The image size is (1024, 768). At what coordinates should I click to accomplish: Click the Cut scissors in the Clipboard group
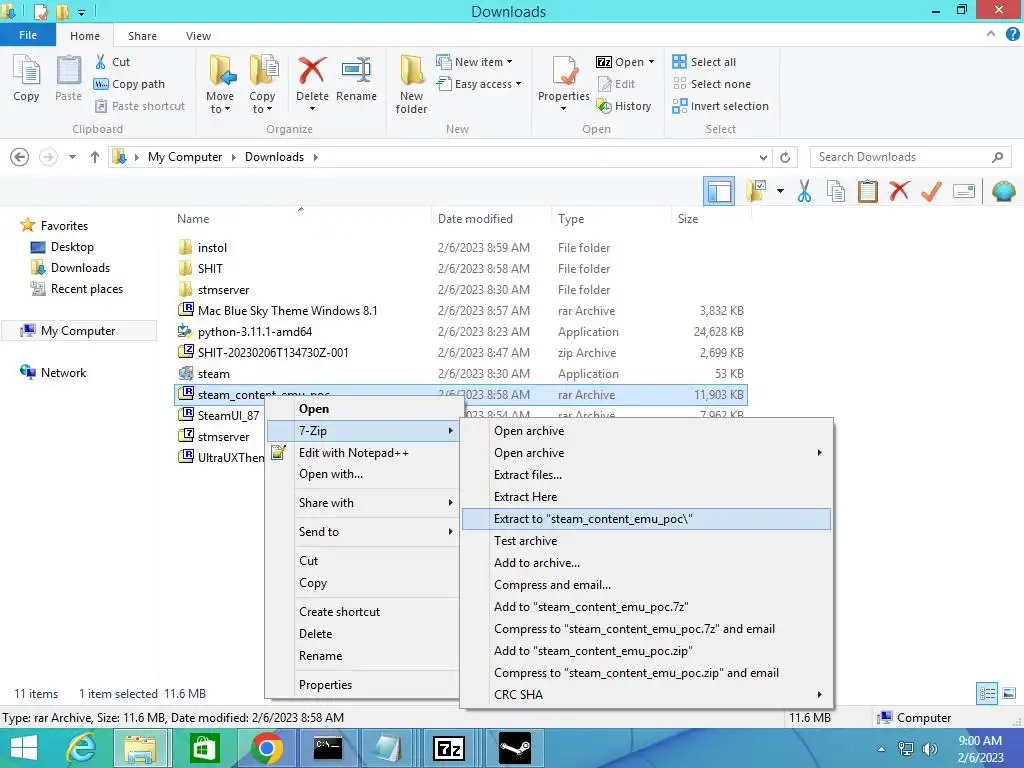click(x=101, y=62)
